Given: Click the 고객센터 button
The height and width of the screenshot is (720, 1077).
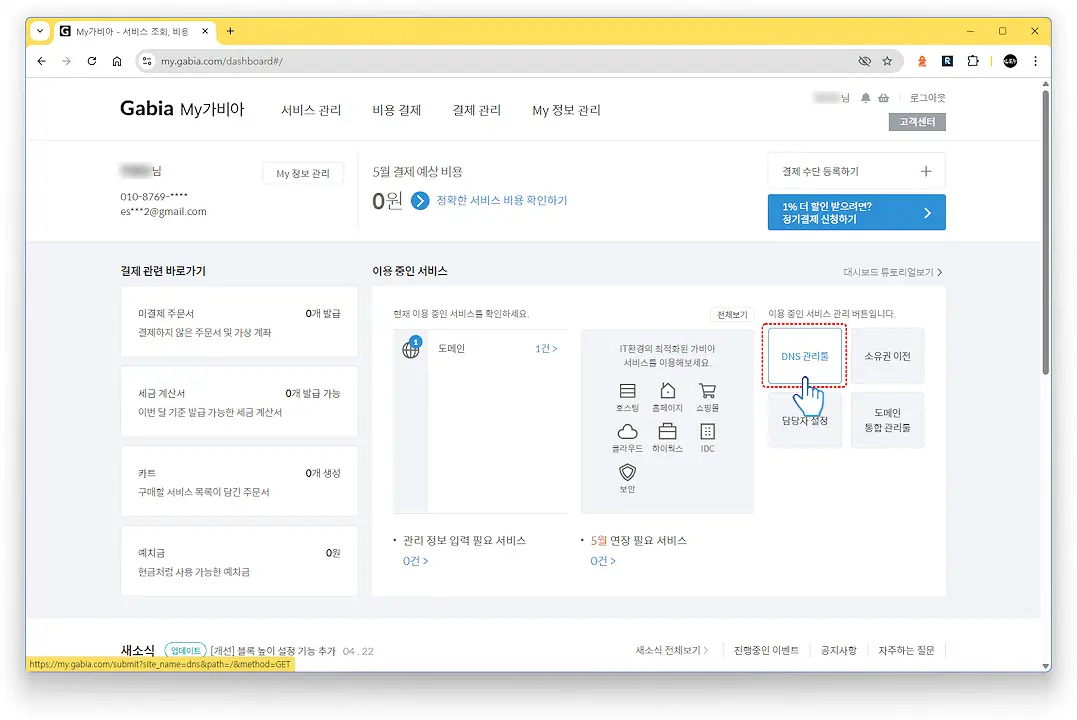Looking at the screenshot, I should point(916,122).
